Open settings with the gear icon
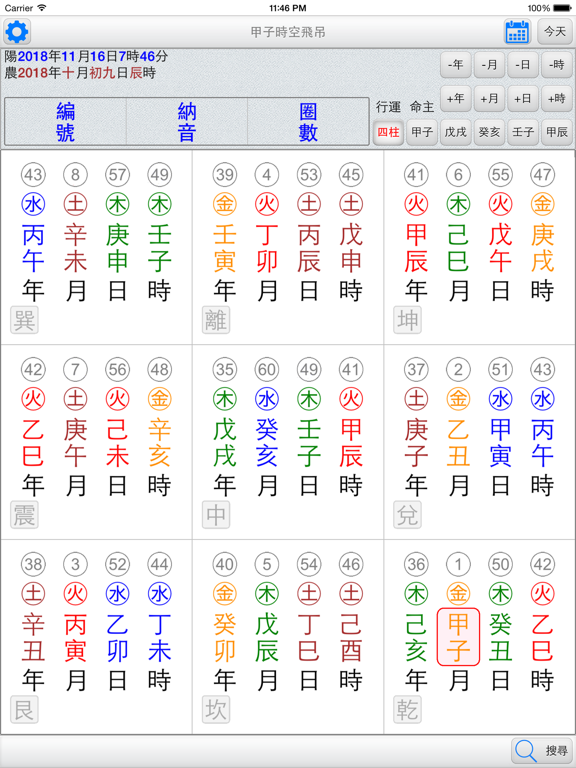This screenshot has height=768, width=576. (x=17, y=32)
